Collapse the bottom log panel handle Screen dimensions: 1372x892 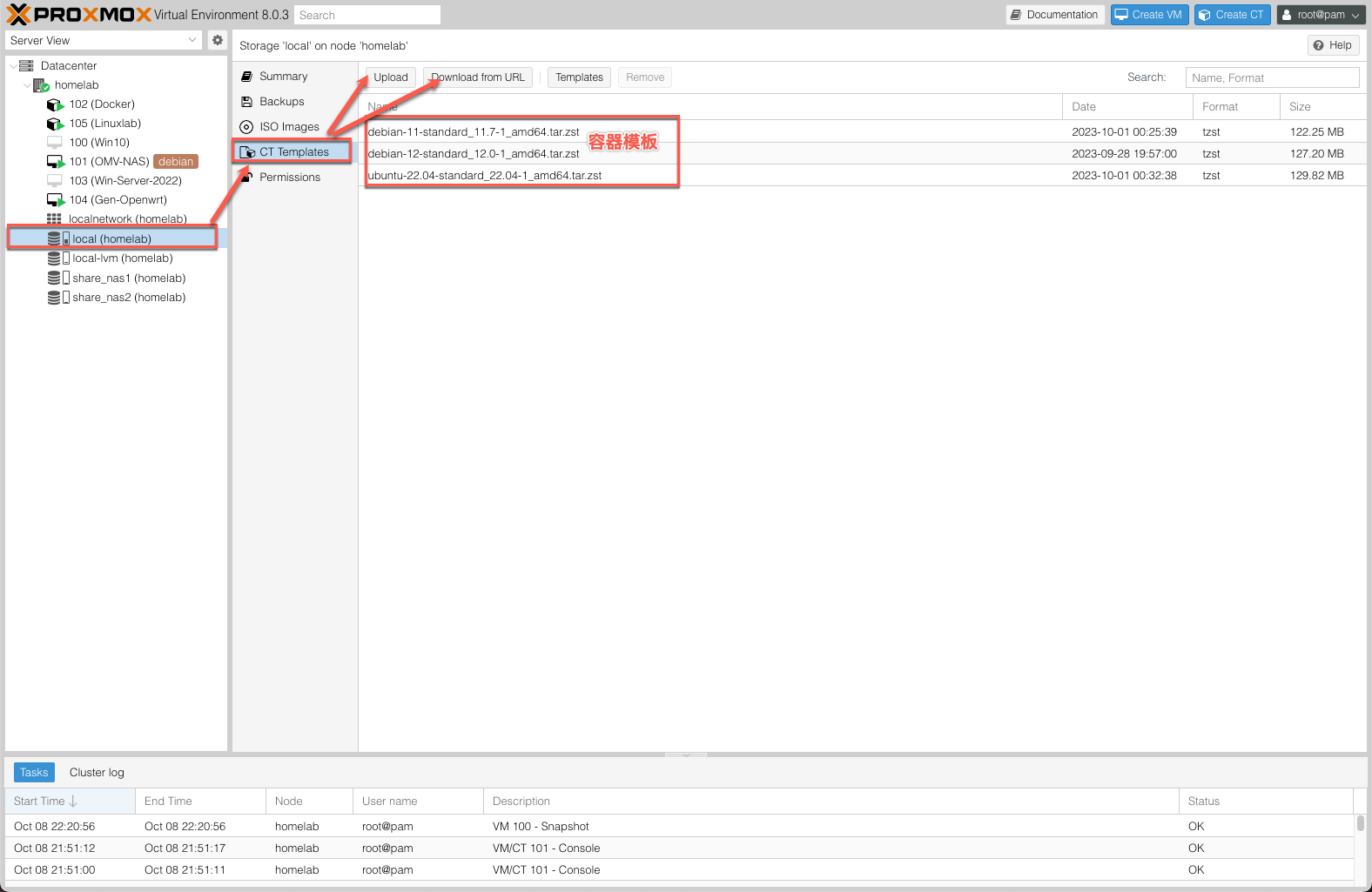click(x=686, y=755)
